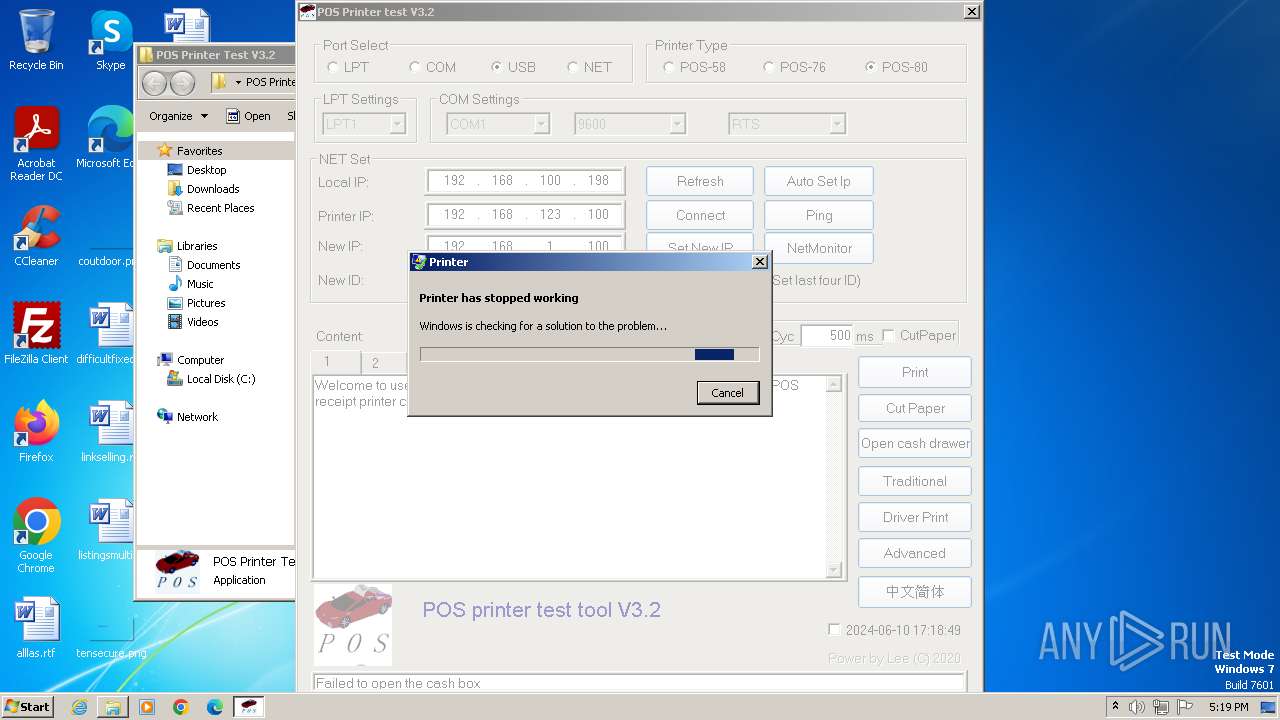Click the Explorer back navigation arrow
Screen dimensions: 1280x720
click(154, 82)
